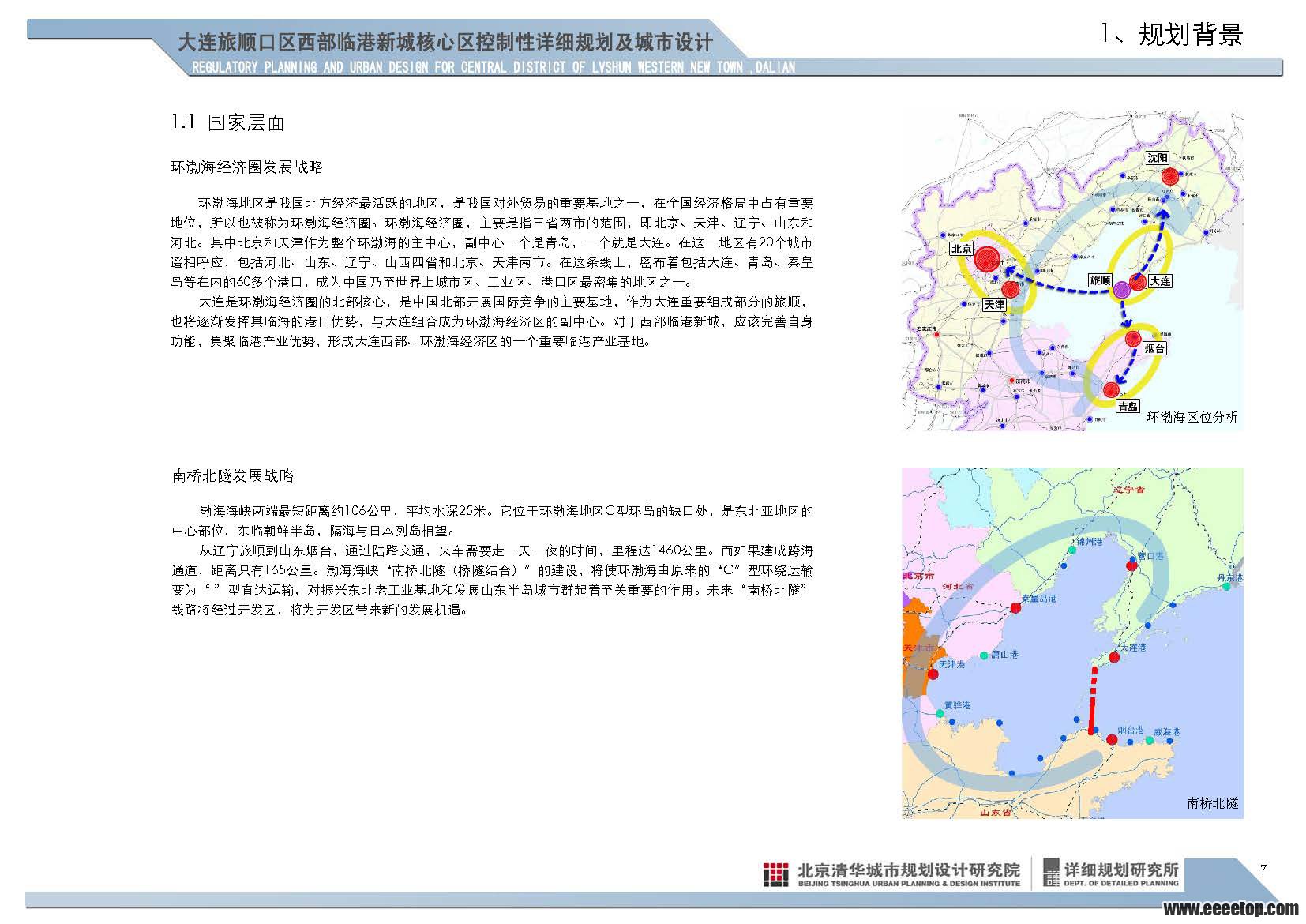
Task: Click the 黄骅港 label on lower map
Action: (x=958, y=705)
